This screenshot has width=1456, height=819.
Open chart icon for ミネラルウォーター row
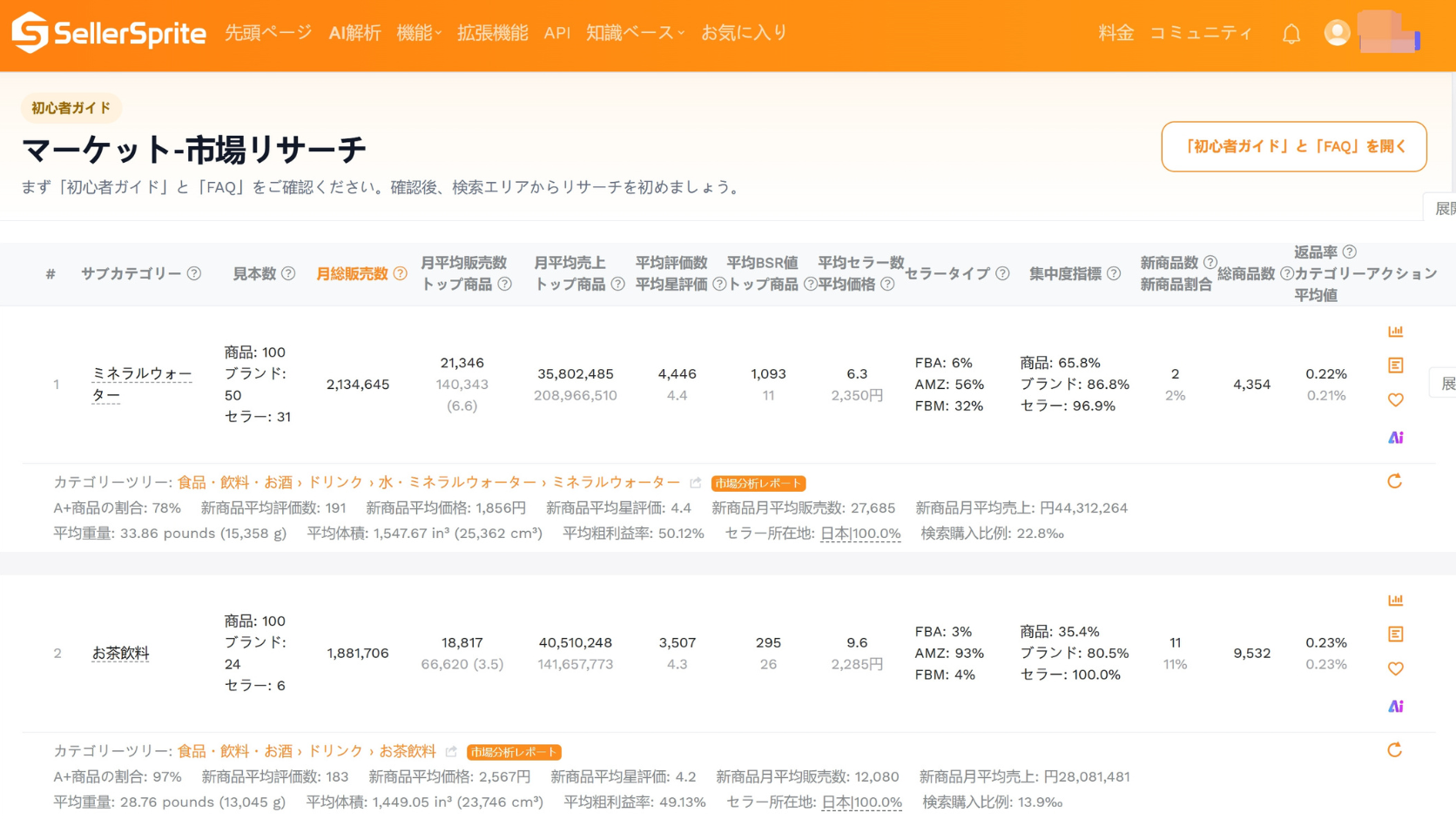click(x=1395, y=331)
